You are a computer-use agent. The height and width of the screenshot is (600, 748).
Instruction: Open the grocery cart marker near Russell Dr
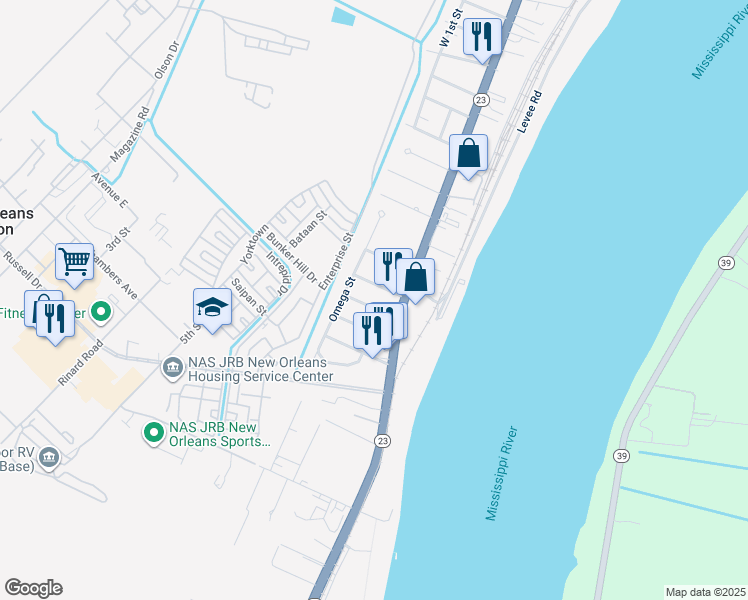coord(74,262)
